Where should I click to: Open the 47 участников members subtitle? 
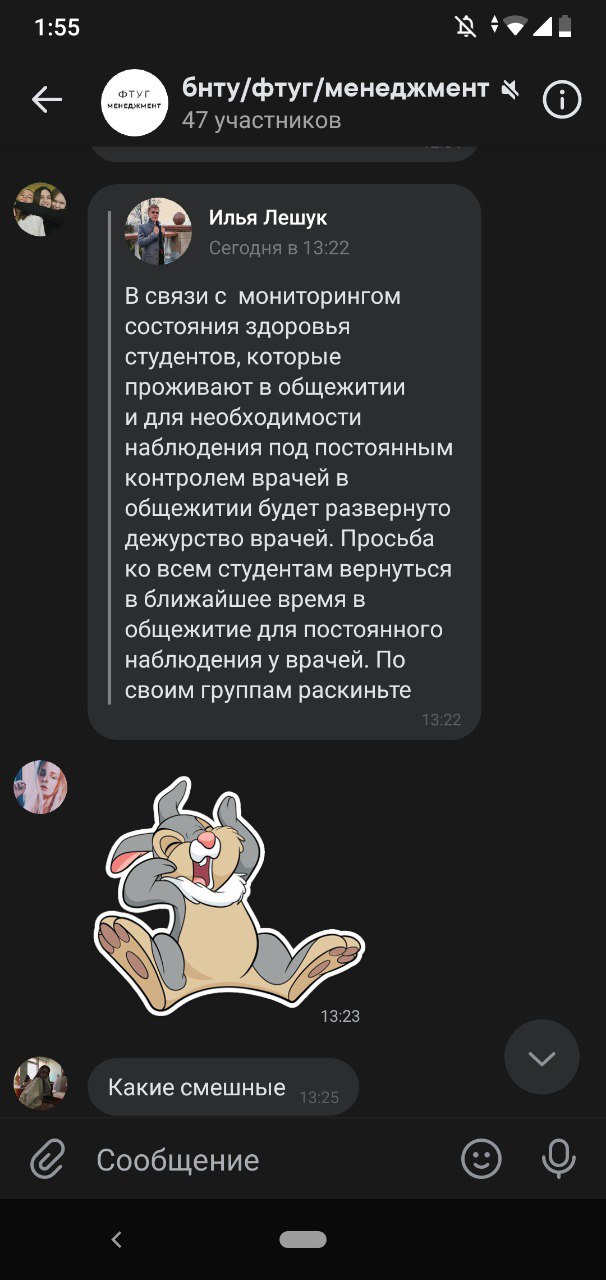click(x=262, y=121)
